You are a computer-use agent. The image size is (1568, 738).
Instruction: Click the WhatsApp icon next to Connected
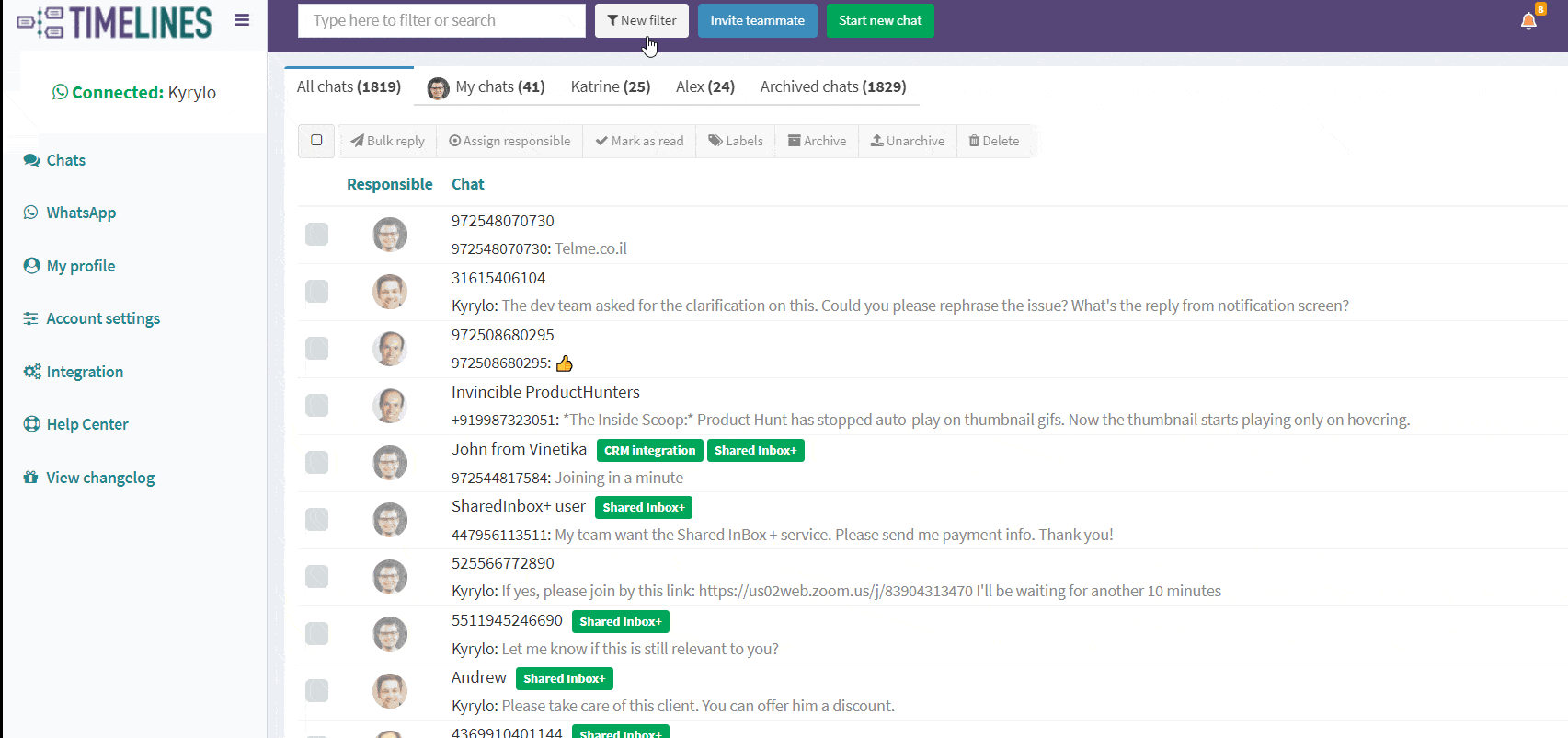(60, 92)
